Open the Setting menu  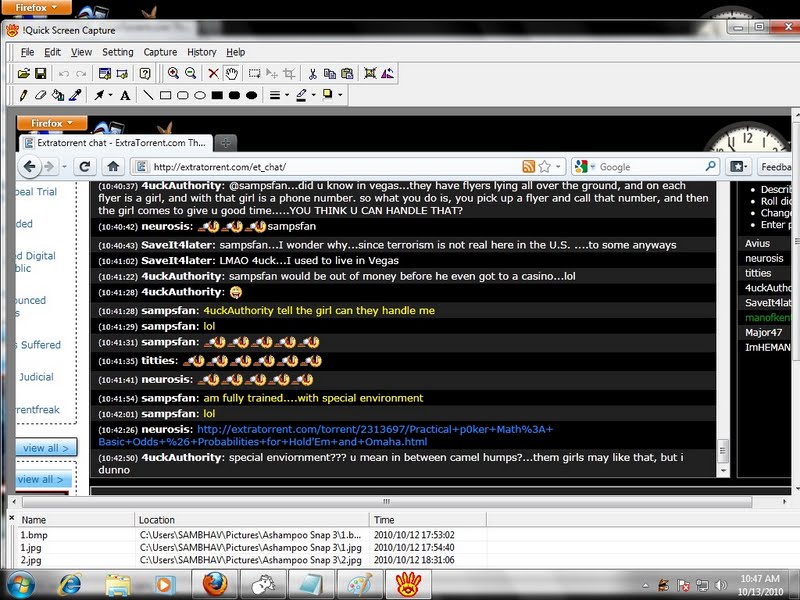tap(117, 52)
